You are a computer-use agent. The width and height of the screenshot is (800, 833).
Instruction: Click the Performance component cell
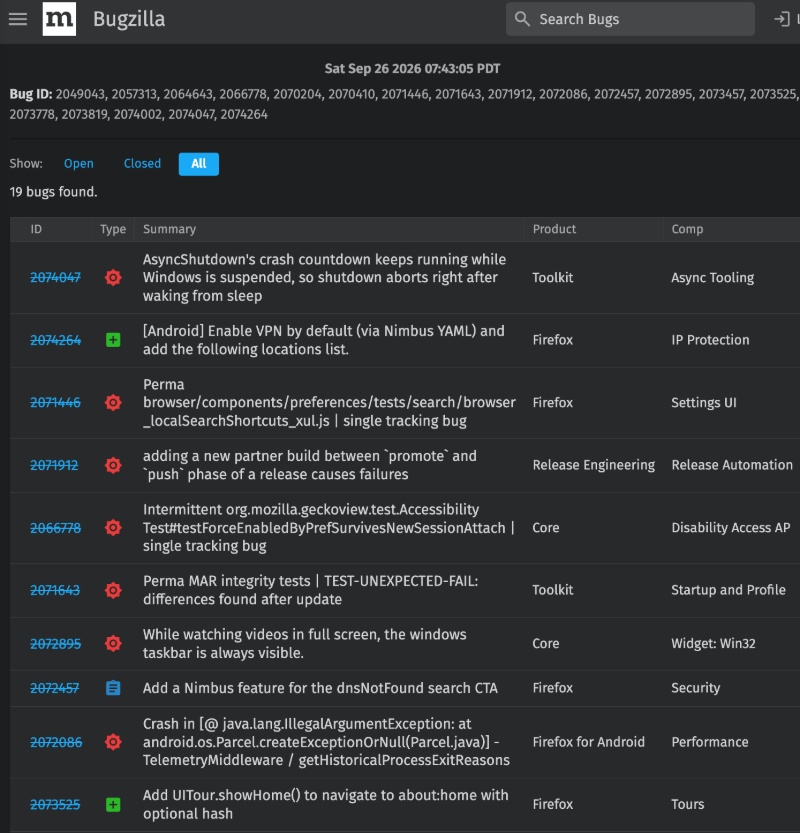(x=710, y=742)
